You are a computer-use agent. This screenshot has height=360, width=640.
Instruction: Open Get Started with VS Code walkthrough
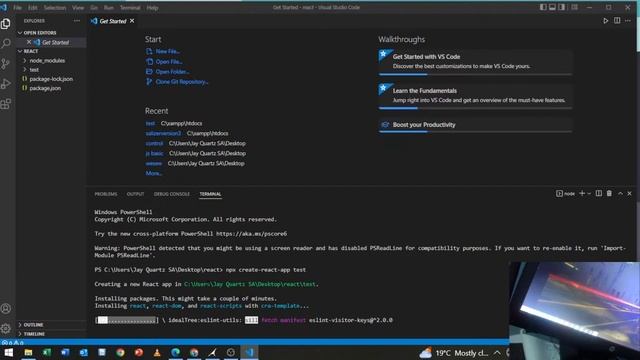475,62
